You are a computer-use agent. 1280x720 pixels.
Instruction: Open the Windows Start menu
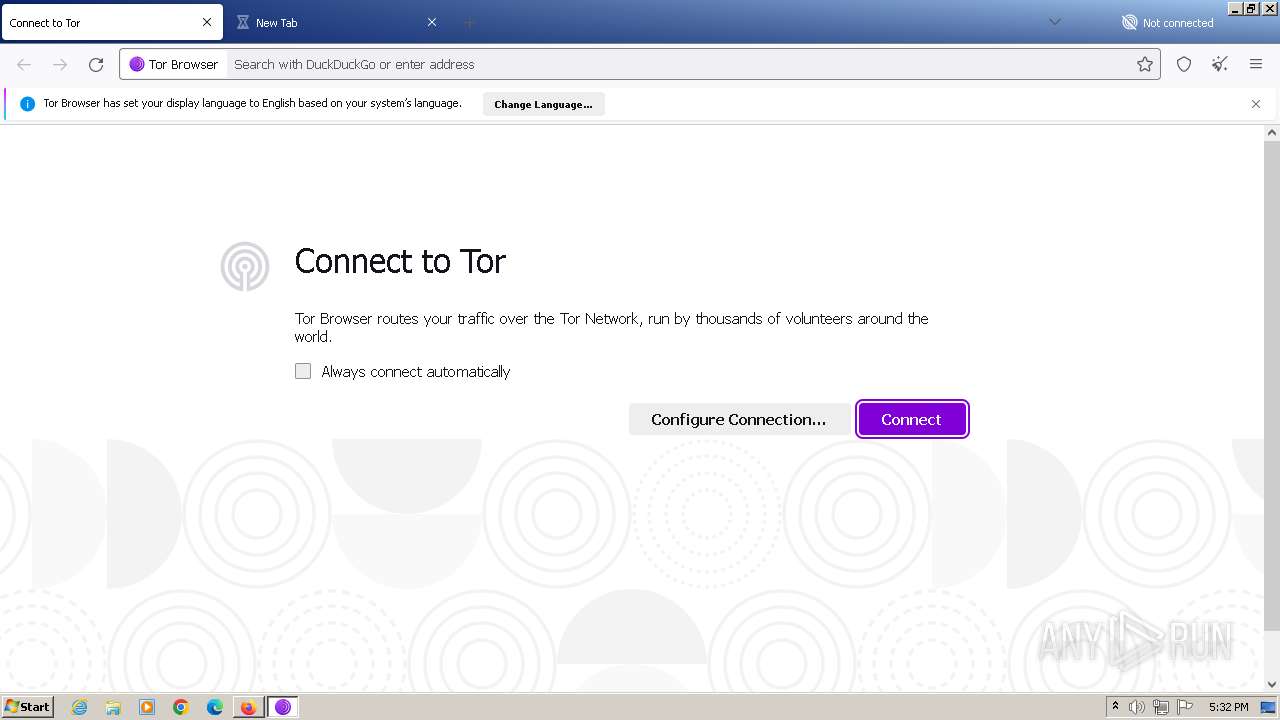point(27,706)
